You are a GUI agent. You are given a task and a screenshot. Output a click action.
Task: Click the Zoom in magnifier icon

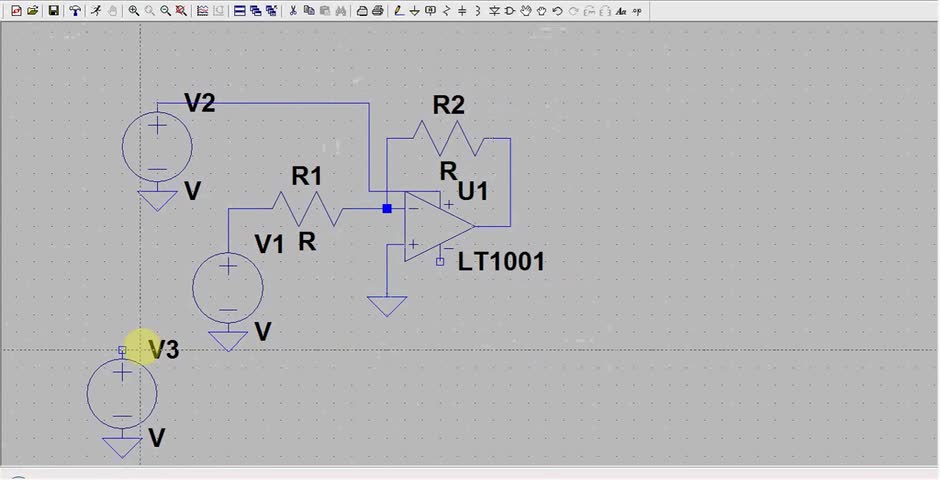point(134,11)
